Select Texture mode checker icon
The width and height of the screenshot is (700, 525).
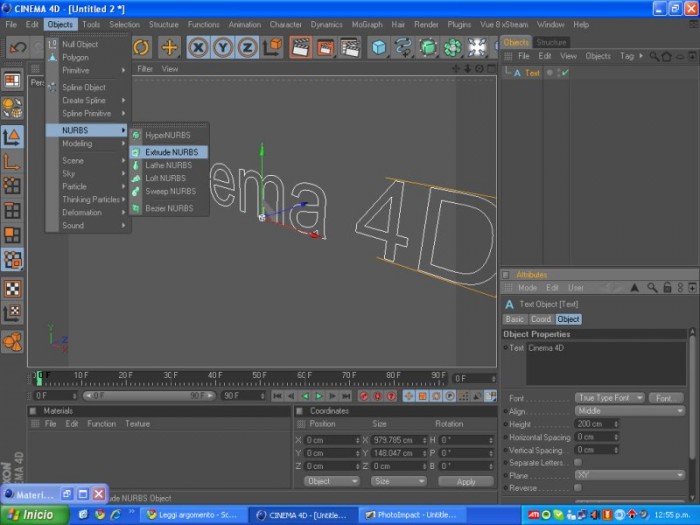[x=12, y=288]
